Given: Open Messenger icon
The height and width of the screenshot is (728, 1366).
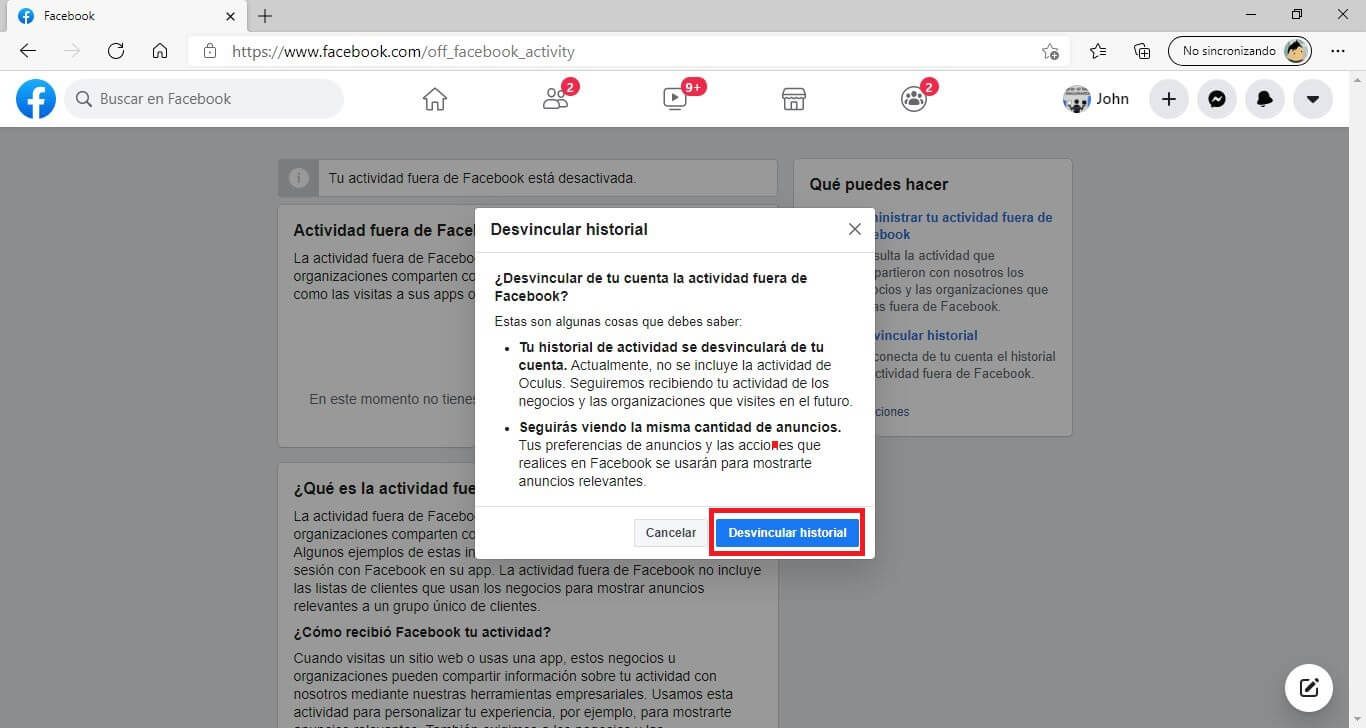Looking at the screenshot, I should [1216, 99].
